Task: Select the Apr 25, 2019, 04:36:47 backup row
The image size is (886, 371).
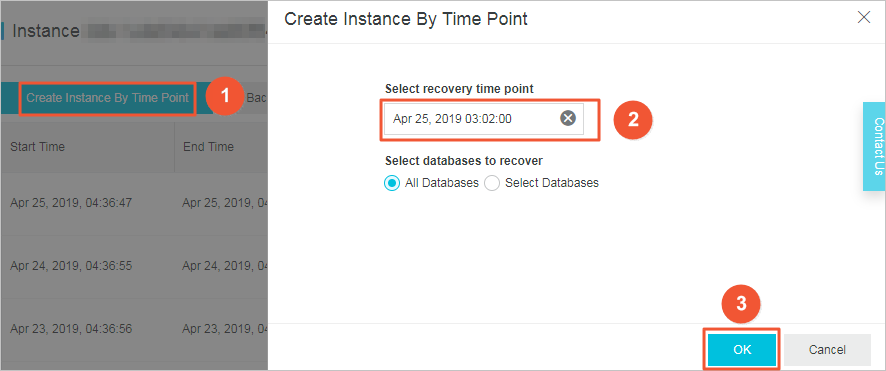Action: [x=134, y=203]
